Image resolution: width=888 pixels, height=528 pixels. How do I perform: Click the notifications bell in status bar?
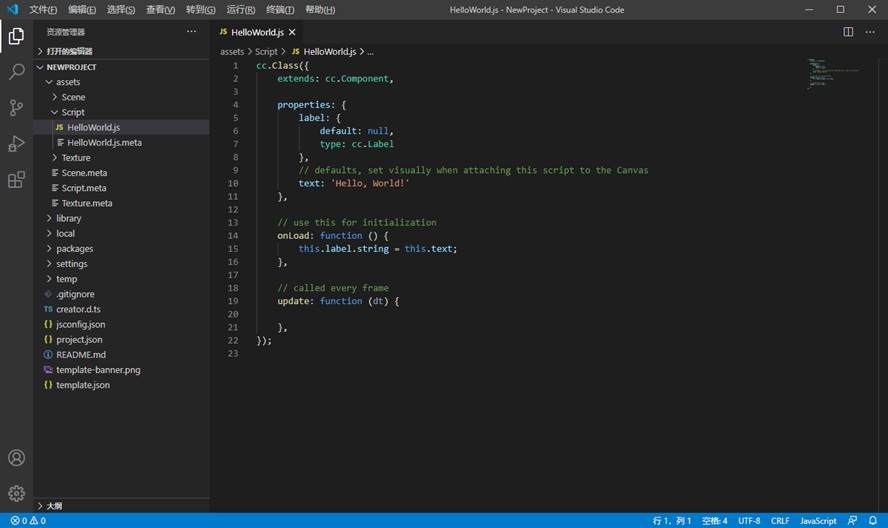[x=873, y=521]
